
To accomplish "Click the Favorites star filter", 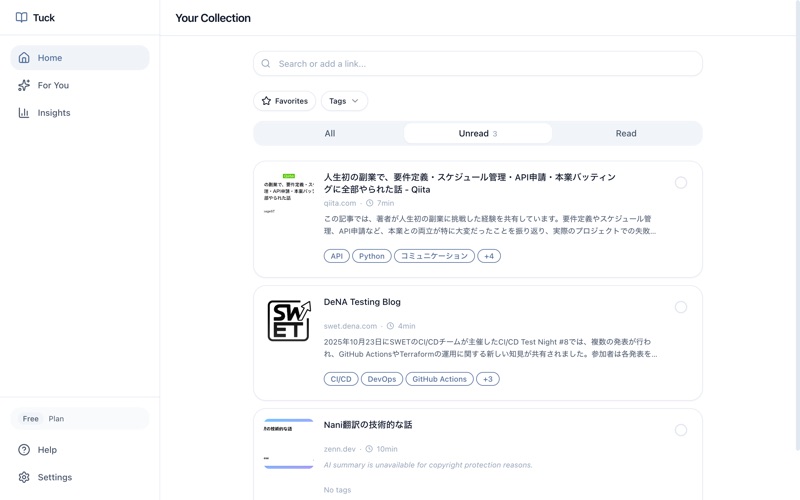I will [285, 101].
